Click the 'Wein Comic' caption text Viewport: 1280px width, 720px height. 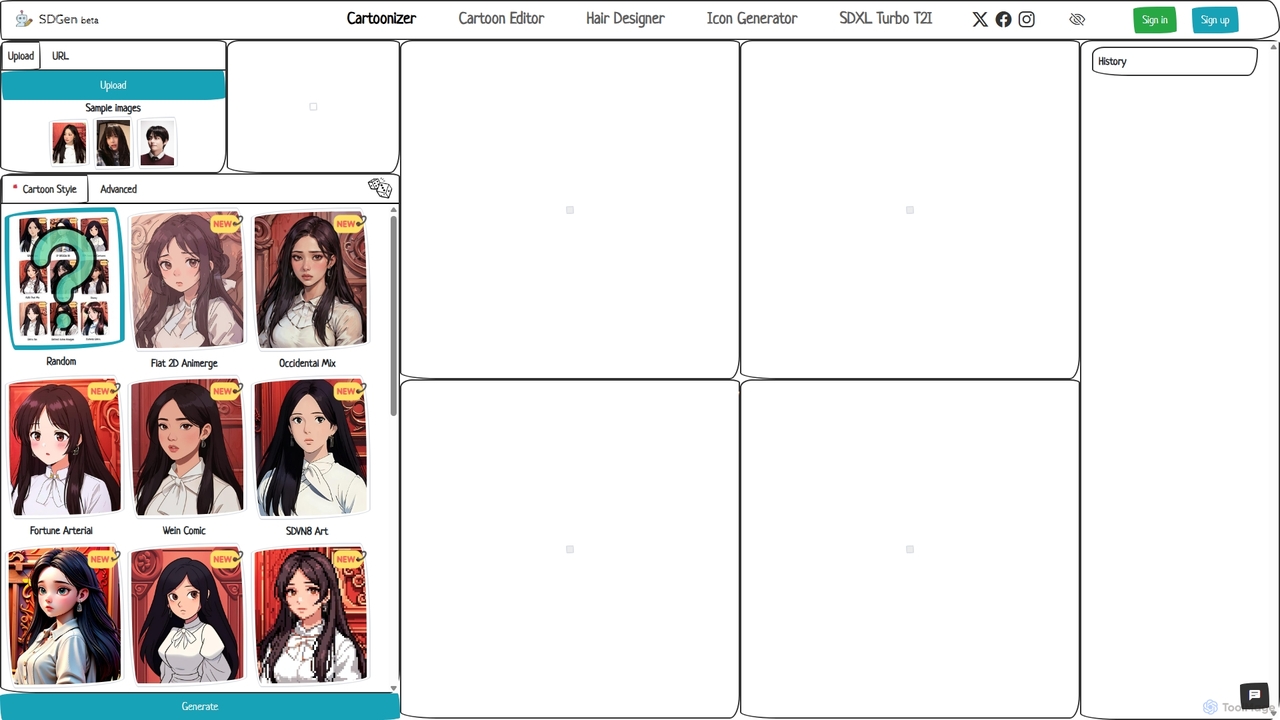(x=184, y=531)
